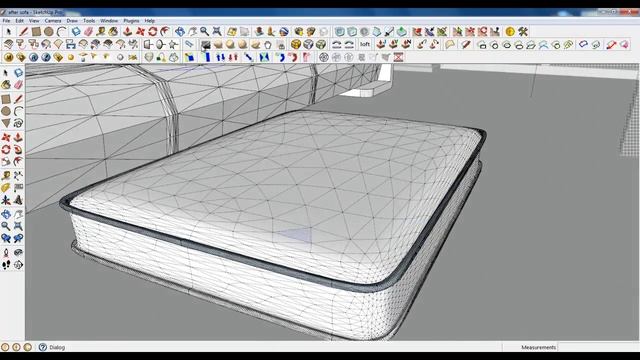
Task: Select the Tape Measure tool in top toolbar
Action: point(101,31)
